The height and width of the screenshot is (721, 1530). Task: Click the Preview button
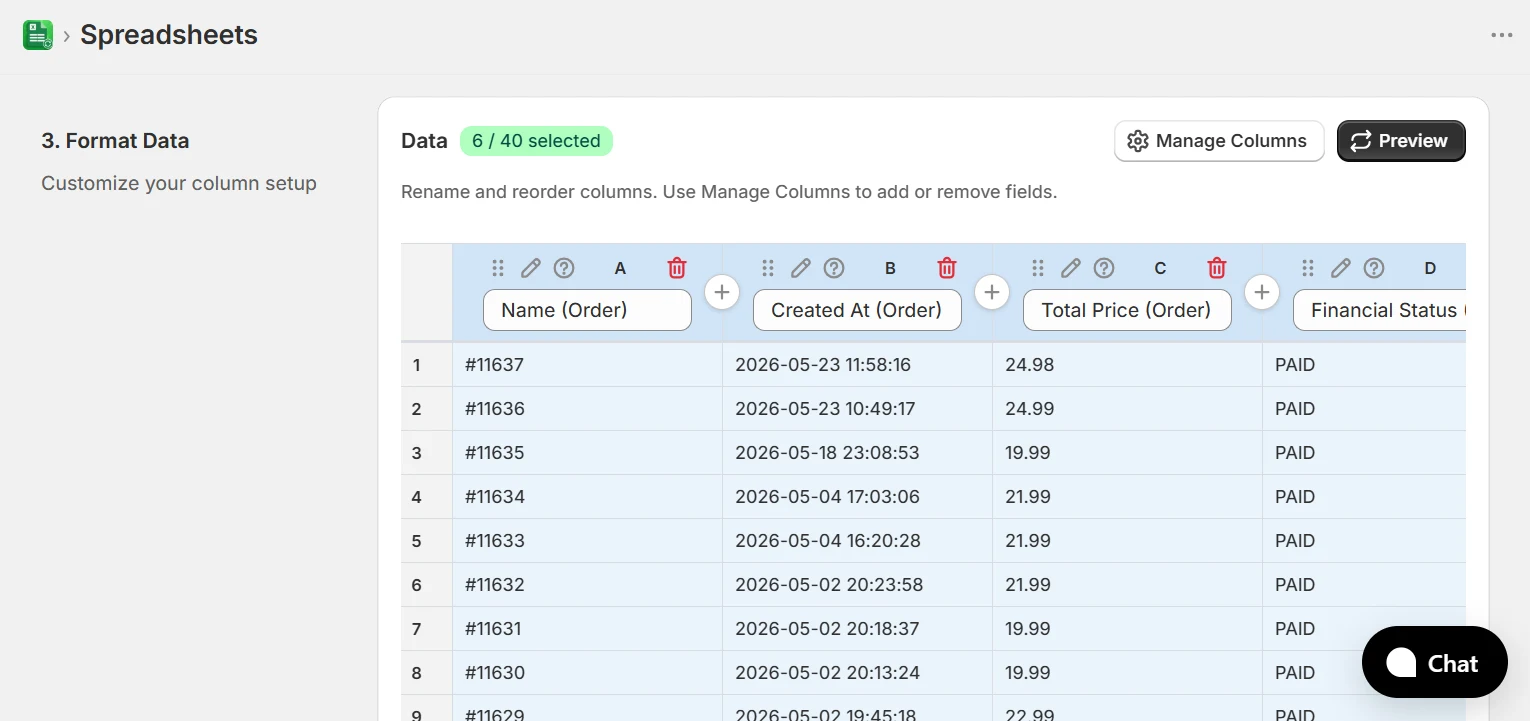click(x=1401, y=141)
